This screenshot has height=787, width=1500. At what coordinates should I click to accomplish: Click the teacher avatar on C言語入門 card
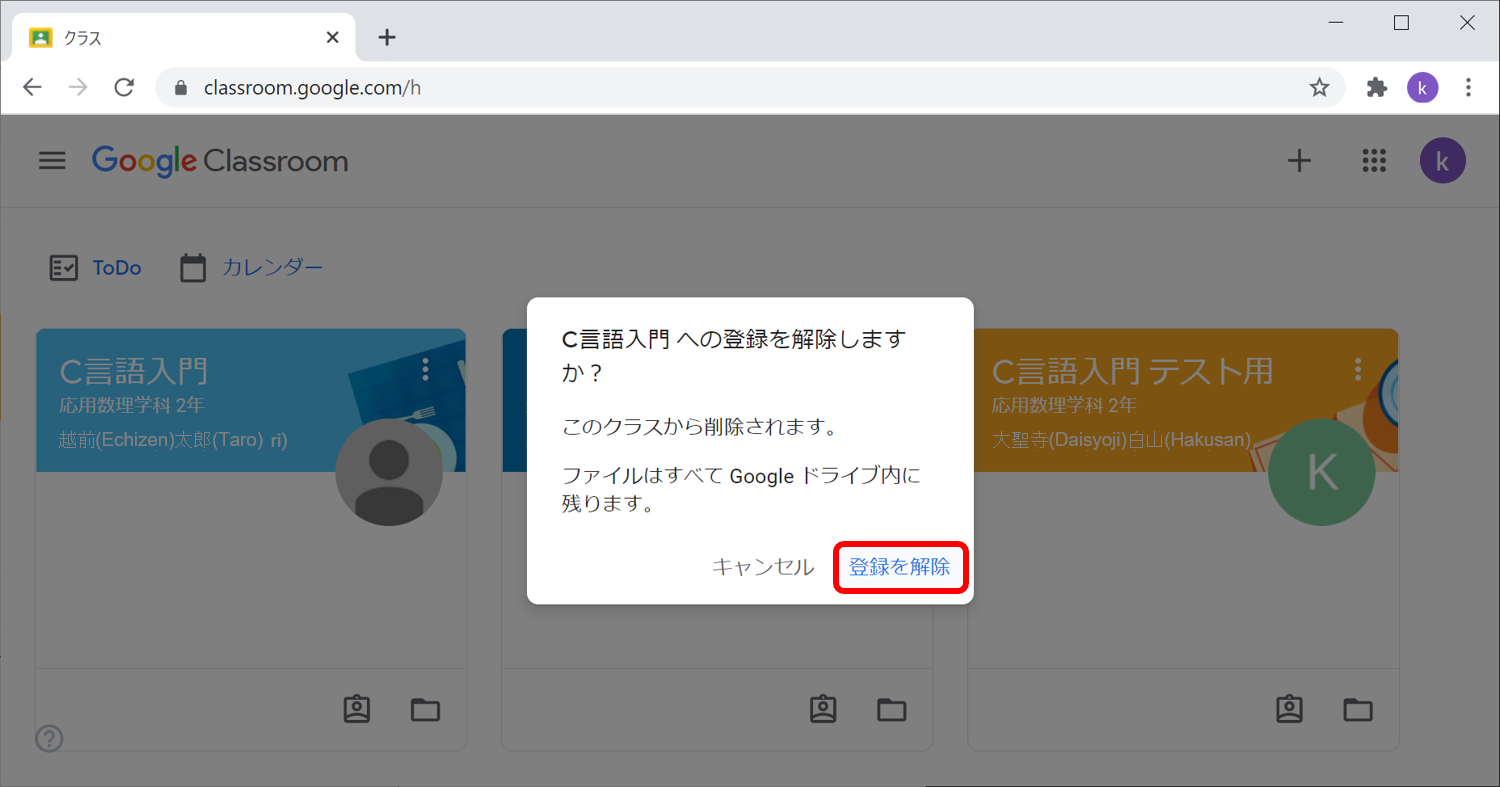389,472
